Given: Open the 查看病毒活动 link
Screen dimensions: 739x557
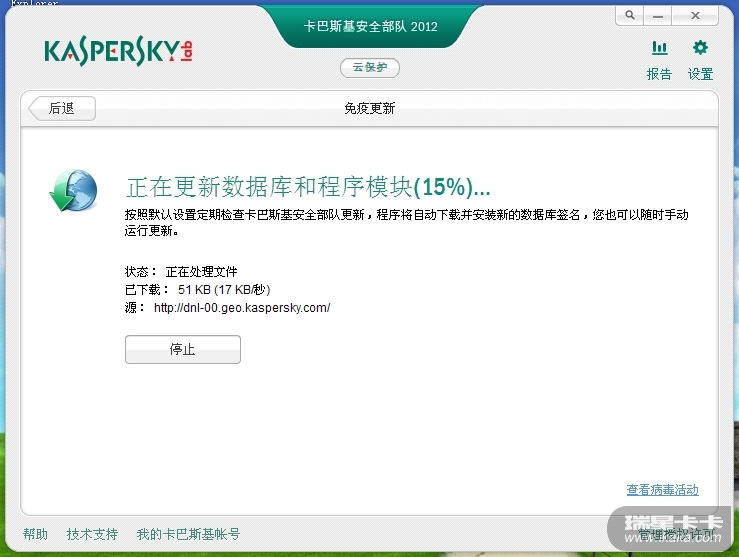Looking at the screenshot, I should coord(662,490).
